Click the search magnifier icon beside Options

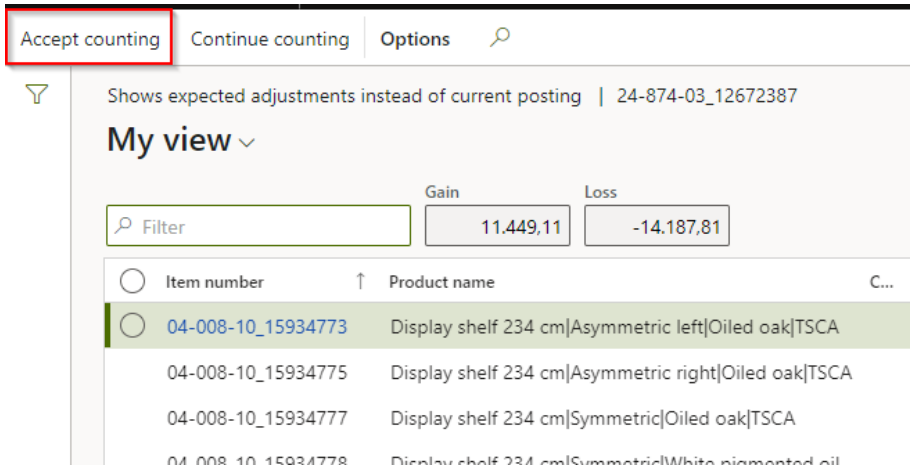499,38
